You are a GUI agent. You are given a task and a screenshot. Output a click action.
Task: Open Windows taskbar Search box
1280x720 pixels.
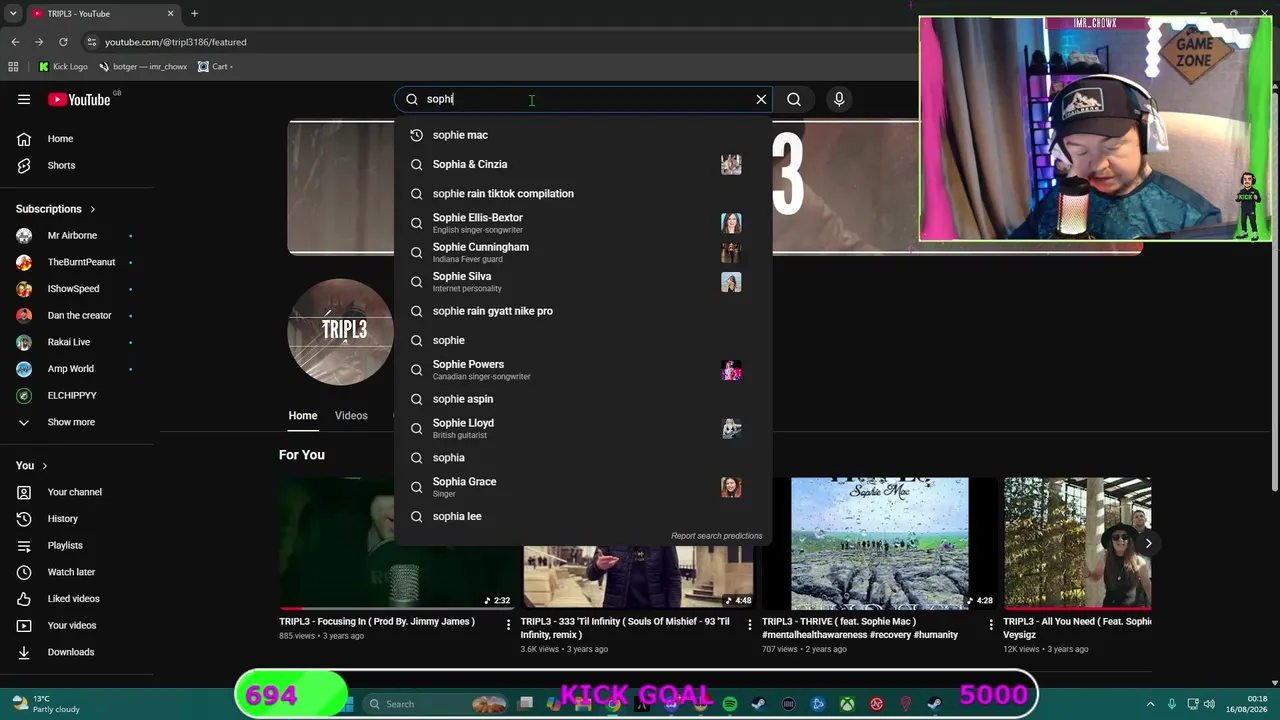point(434,704)
